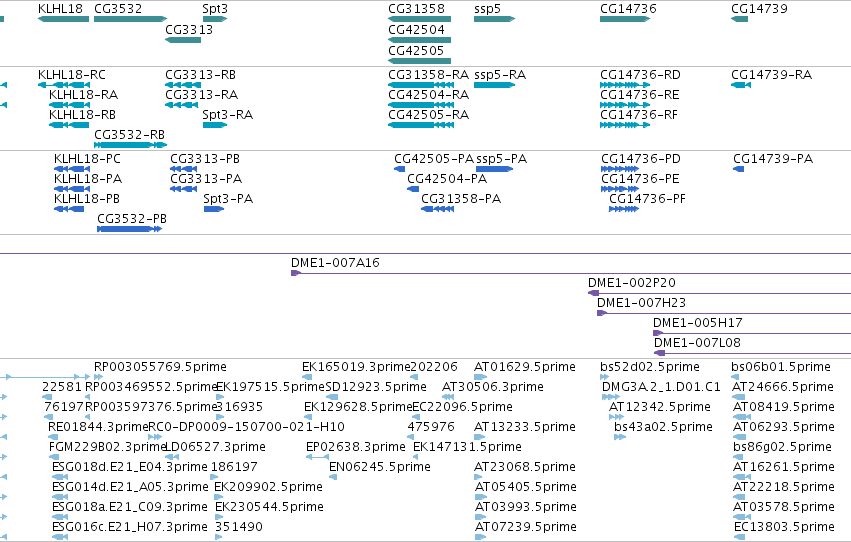Click the Spt3-PA protein feature
851x542 pixels.
(214, 209)
